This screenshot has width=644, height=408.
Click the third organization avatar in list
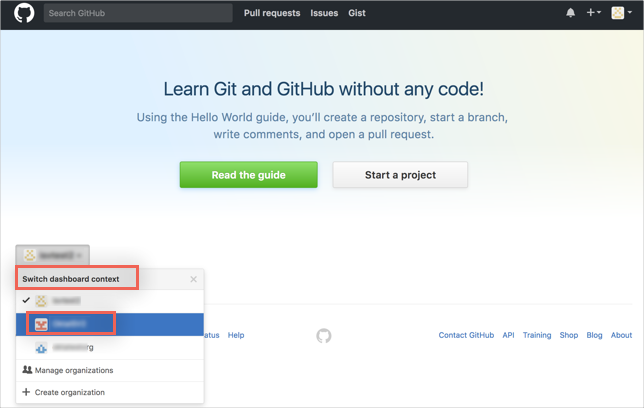(41, 347)
